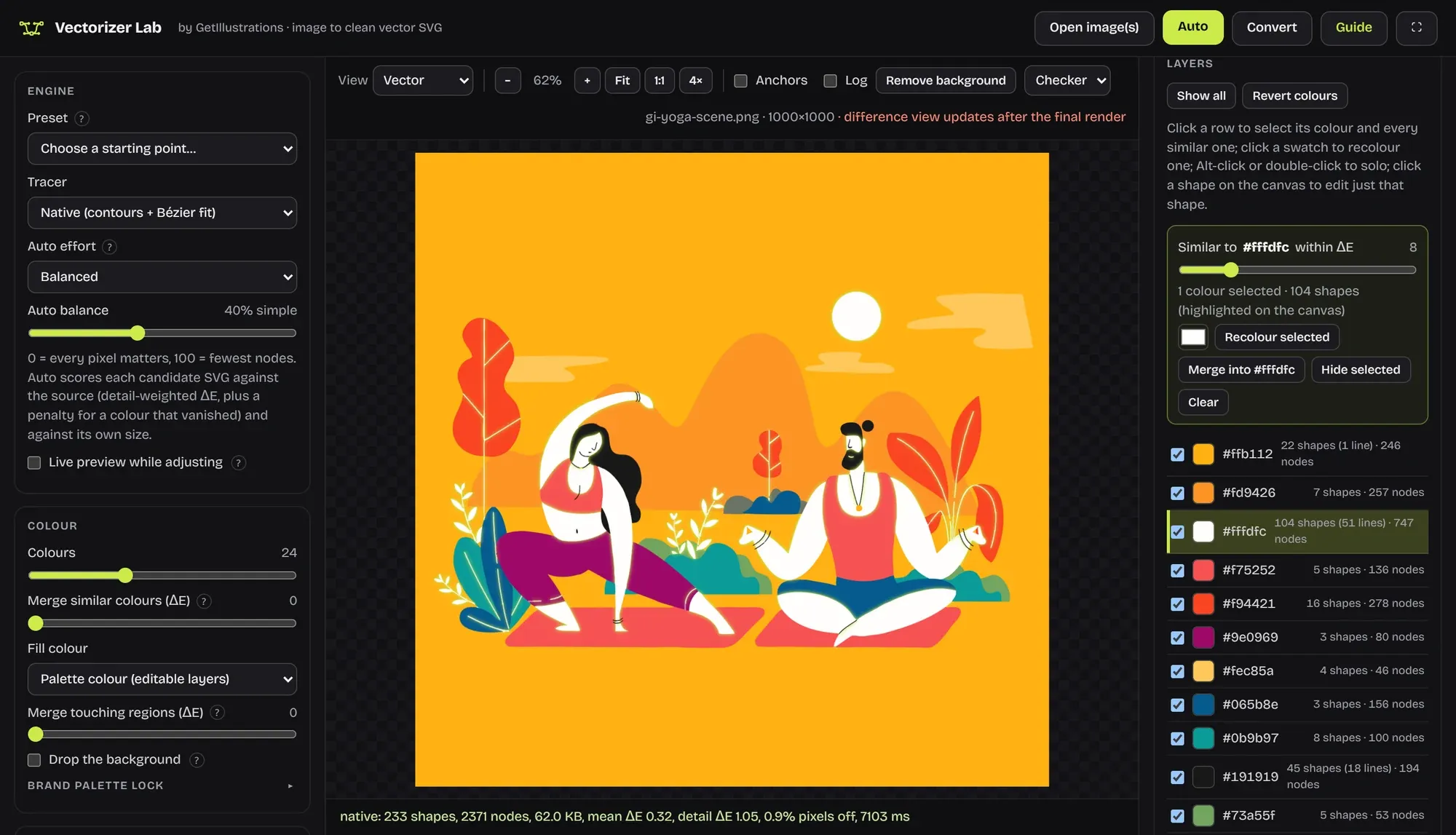Toggle the #065b8e layer checkbox

click(x=1177, y=705)
